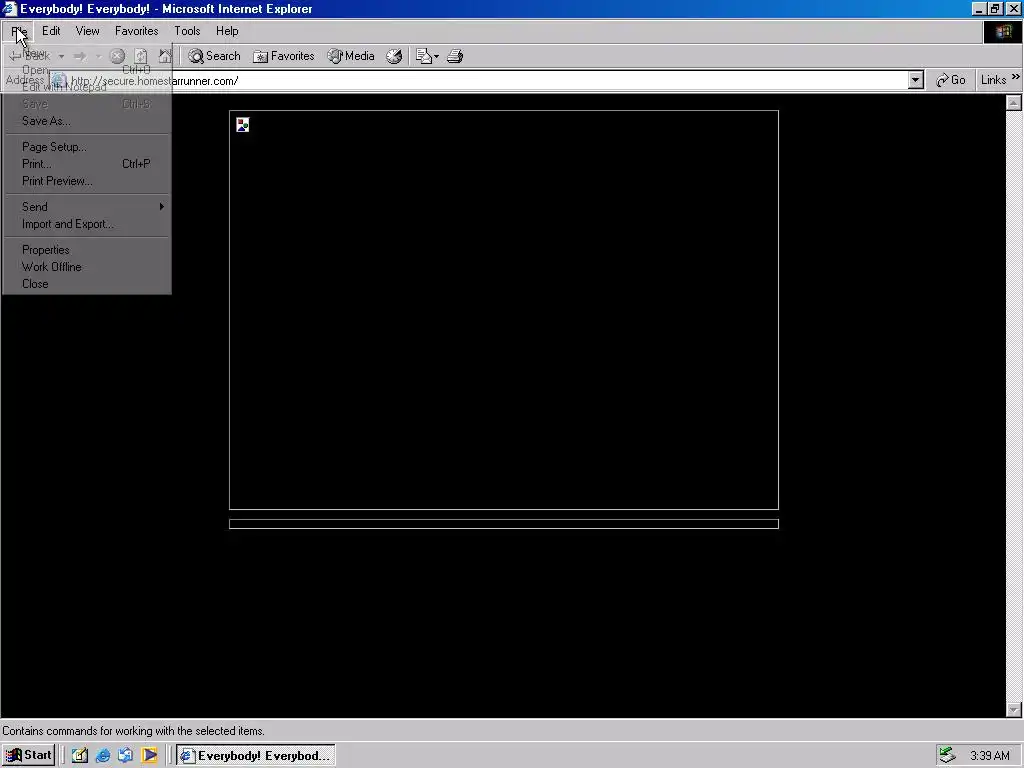Click the vertical scrollbar down arrow
1024x768 pixels.
(1014, 709)
